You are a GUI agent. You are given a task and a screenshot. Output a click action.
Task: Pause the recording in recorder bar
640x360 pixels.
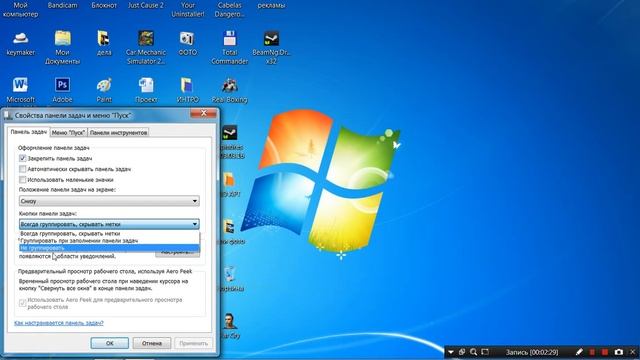coord(592,352)
